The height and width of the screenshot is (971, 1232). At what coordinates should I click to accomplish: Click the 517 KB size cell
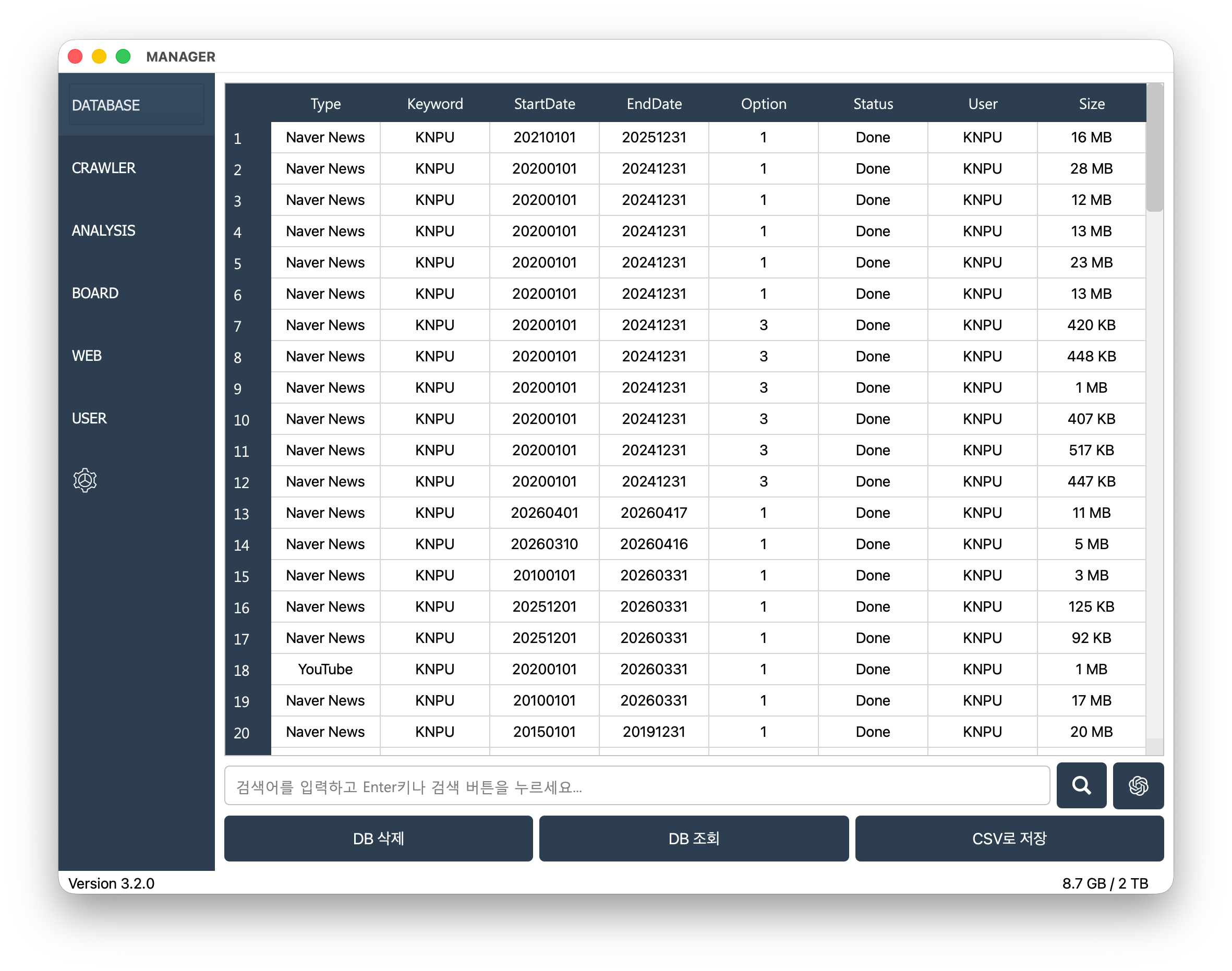click(x=1091, y=450)
